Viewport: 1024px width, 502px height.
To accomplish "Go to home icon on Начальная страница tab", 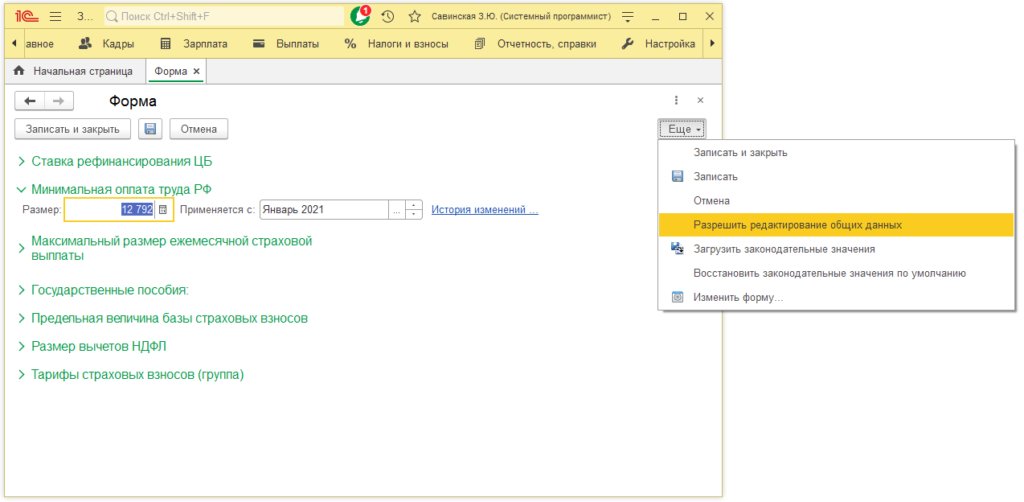I will [19, 72].
